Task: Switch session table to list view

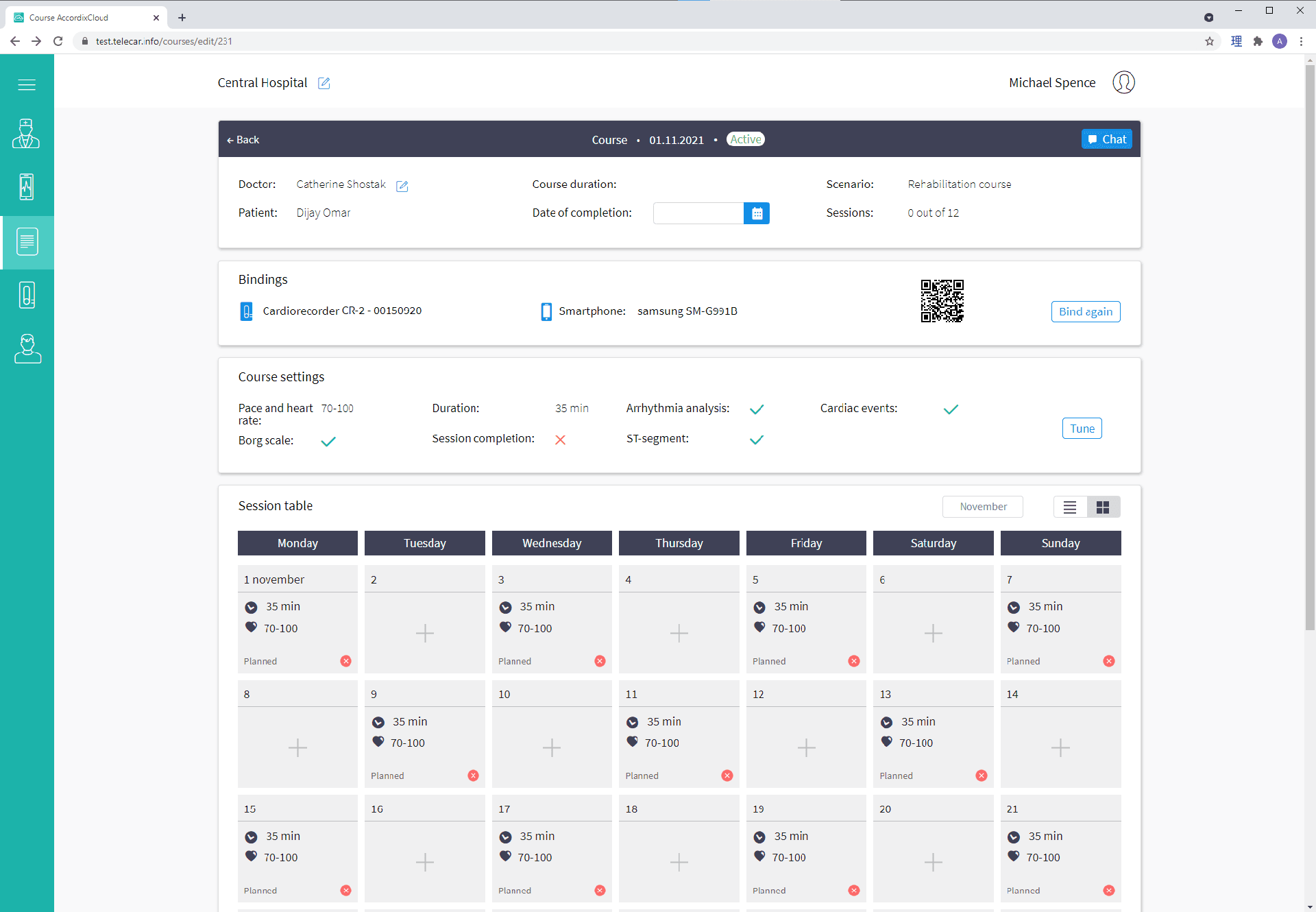Action: (1070, 507)
